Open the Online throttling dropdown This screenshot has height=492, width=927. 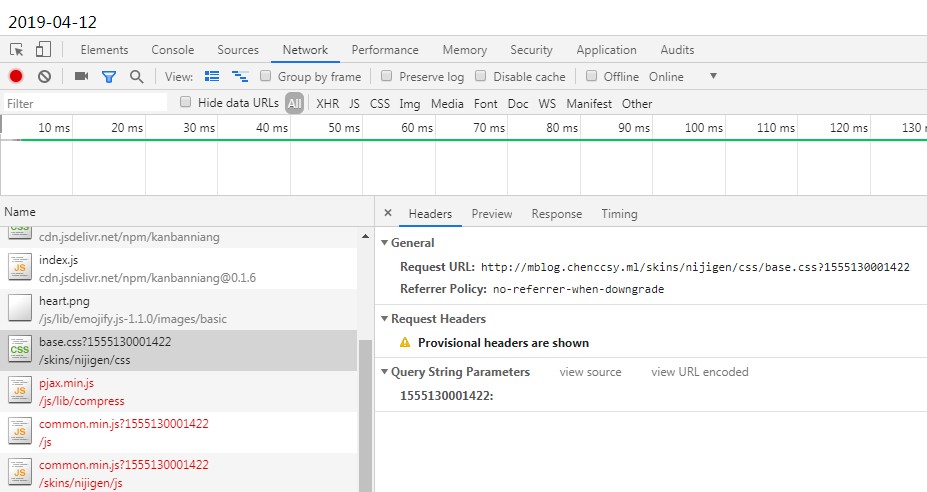713,76
